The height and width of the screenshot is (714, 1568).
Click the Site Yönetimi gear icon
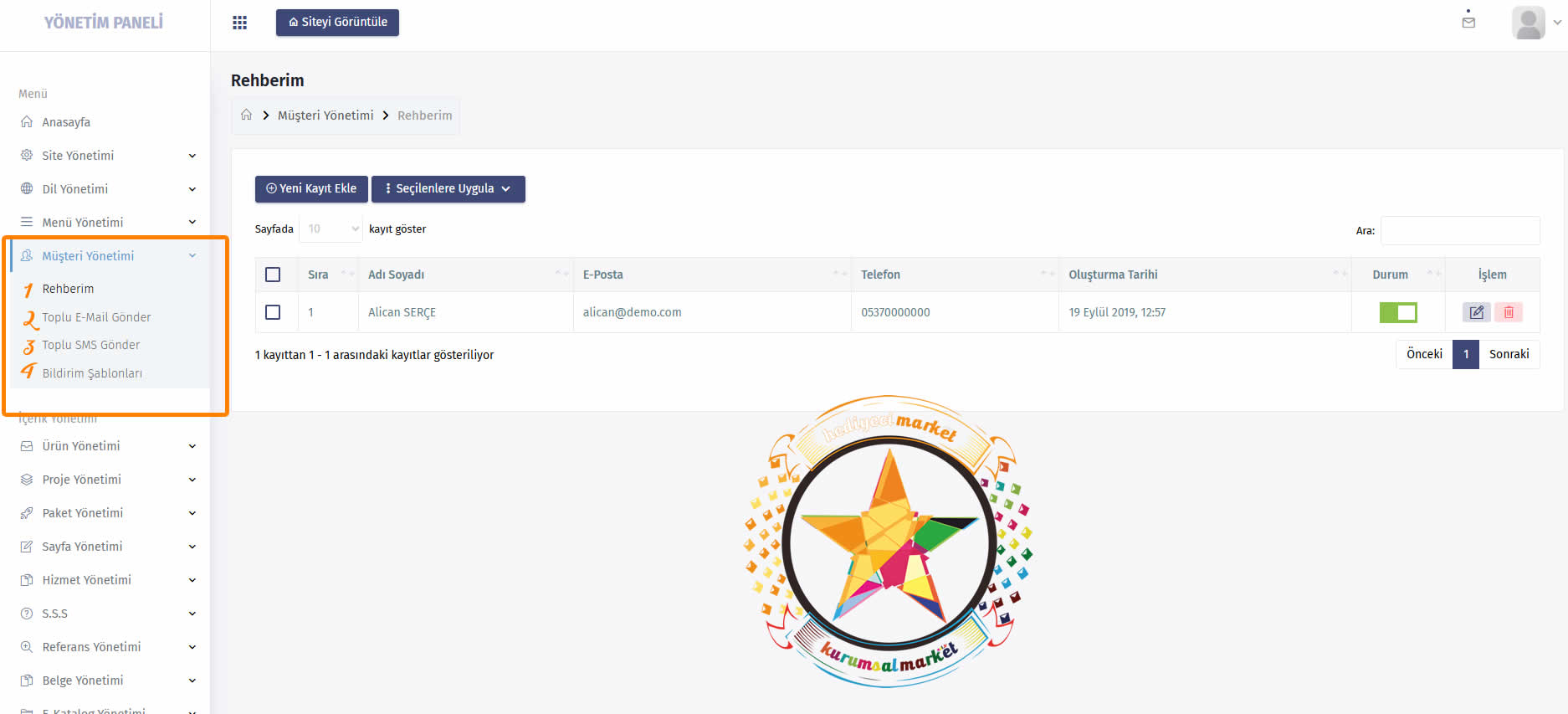(x=27, y=155)
